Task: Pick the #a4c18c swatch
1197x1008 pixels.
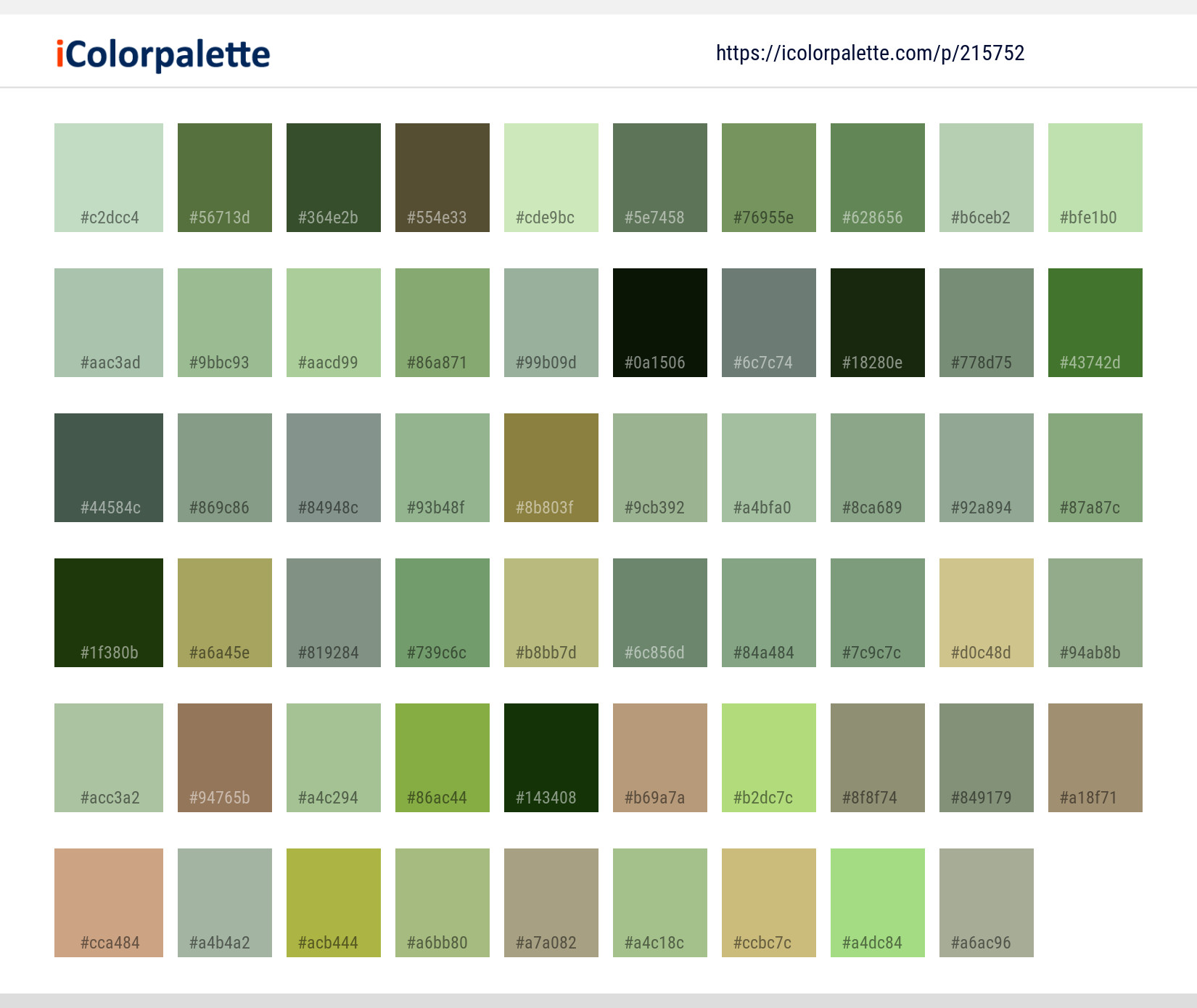Action: point(660,903)
